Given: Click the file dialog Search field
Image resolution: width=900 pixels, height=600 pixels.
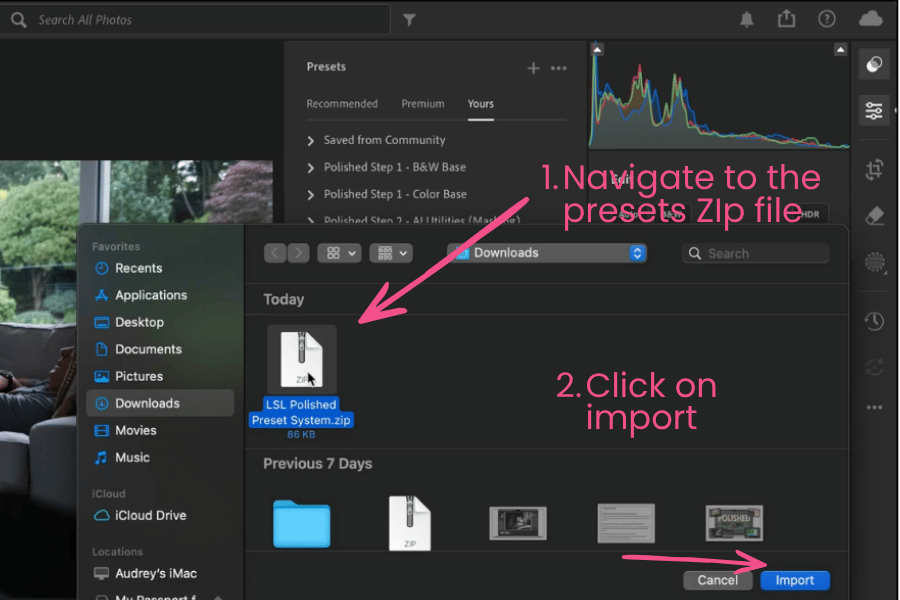Looking at the screenshot, I should pyautogui.click(x=755, y=253).
